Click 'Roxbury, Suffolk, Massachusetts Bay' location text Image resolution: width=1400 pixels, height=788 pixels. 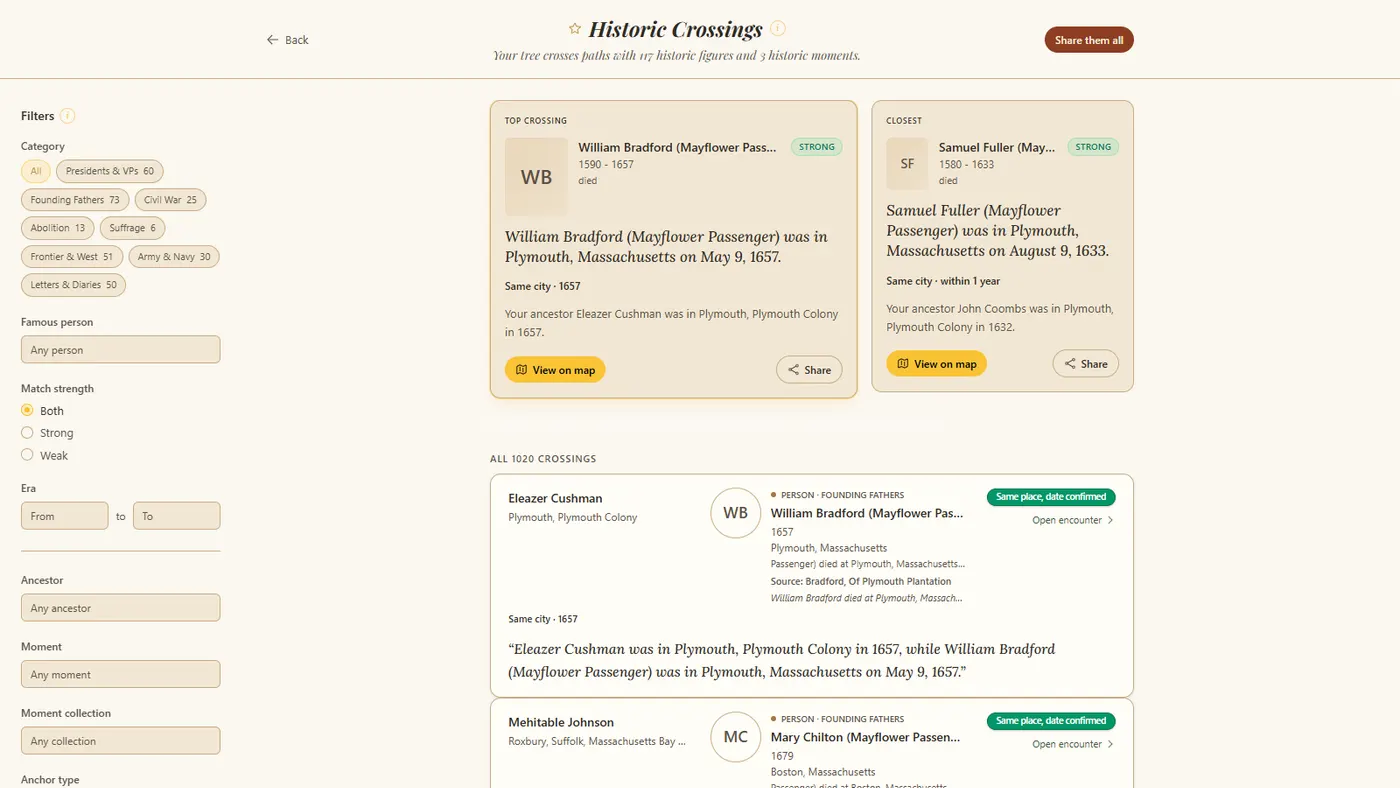(x=597, y=742)
